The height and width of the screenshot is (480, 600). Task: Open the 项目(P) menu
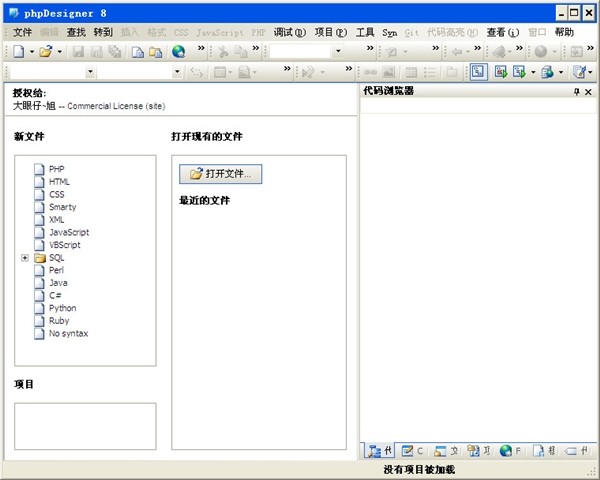coord(331,33)
